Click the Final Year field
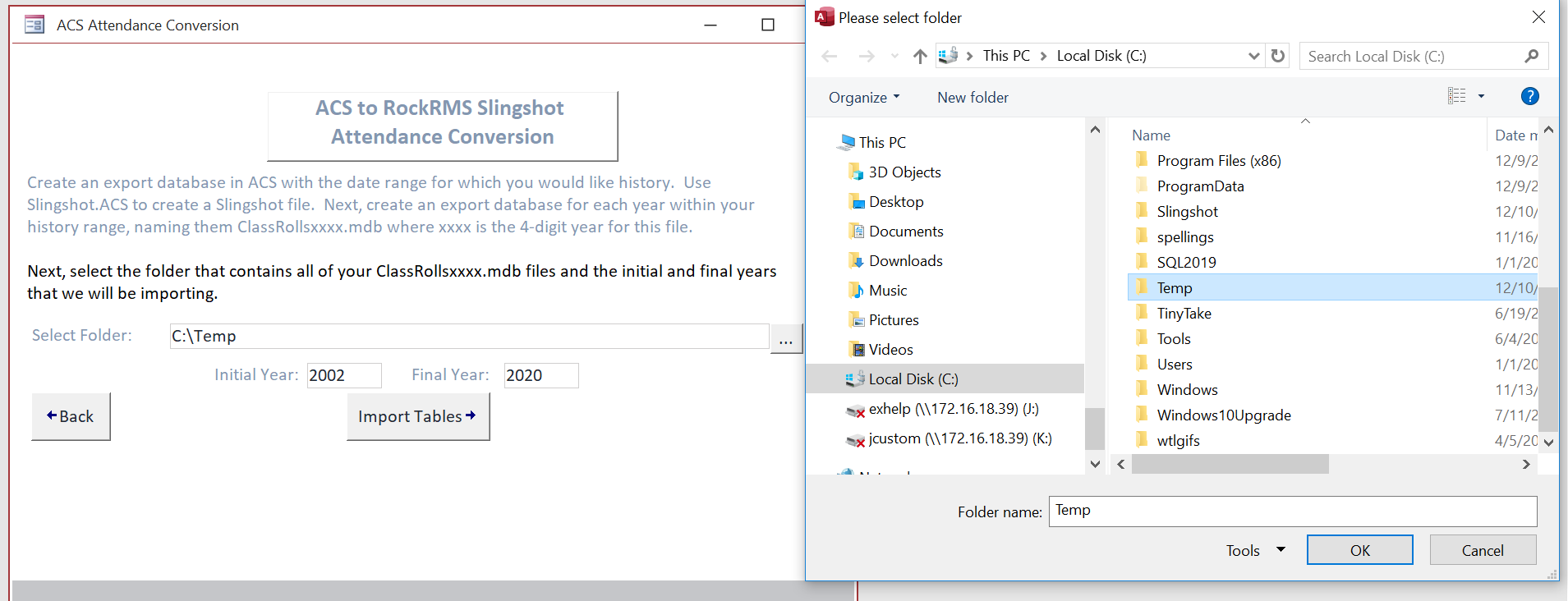 [541, 375]
